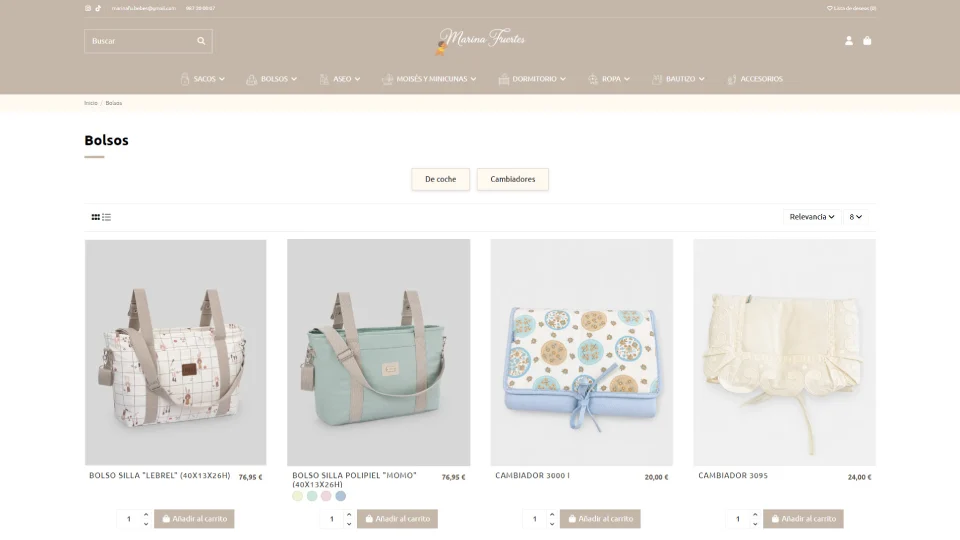Open the TikTok profile icon

tap(98, 8)
